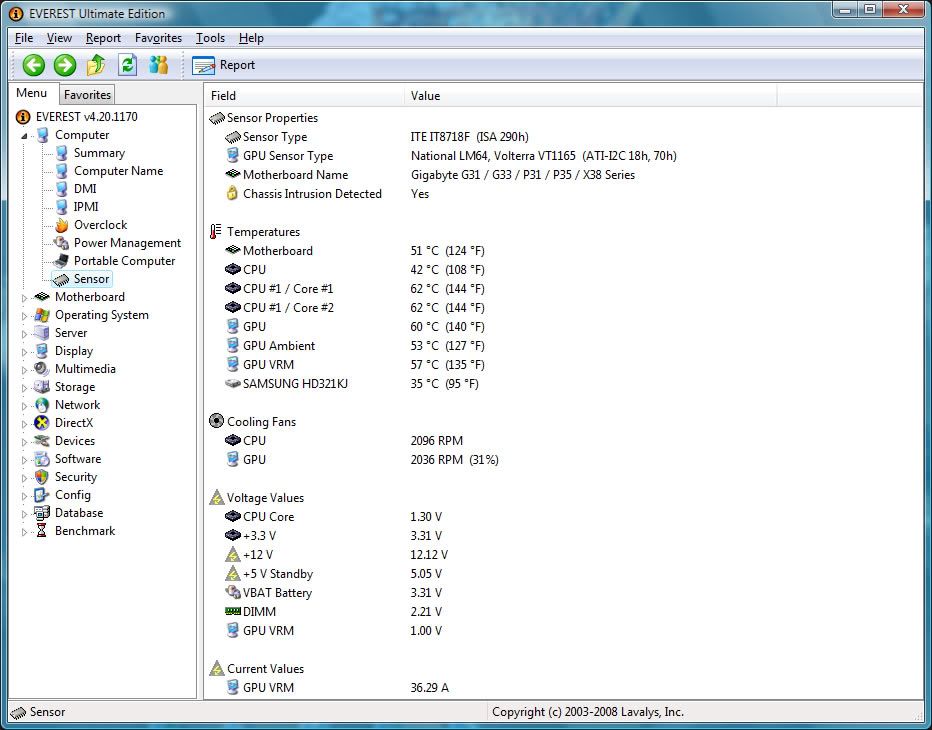Click the green Back arrow icon
932x730 pixels.
click(34, 65)
